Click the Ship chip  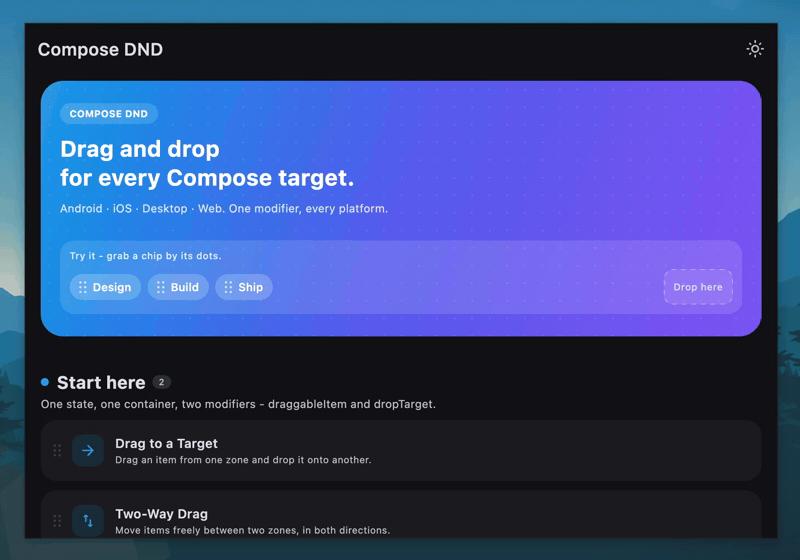(x=244, y=287)
